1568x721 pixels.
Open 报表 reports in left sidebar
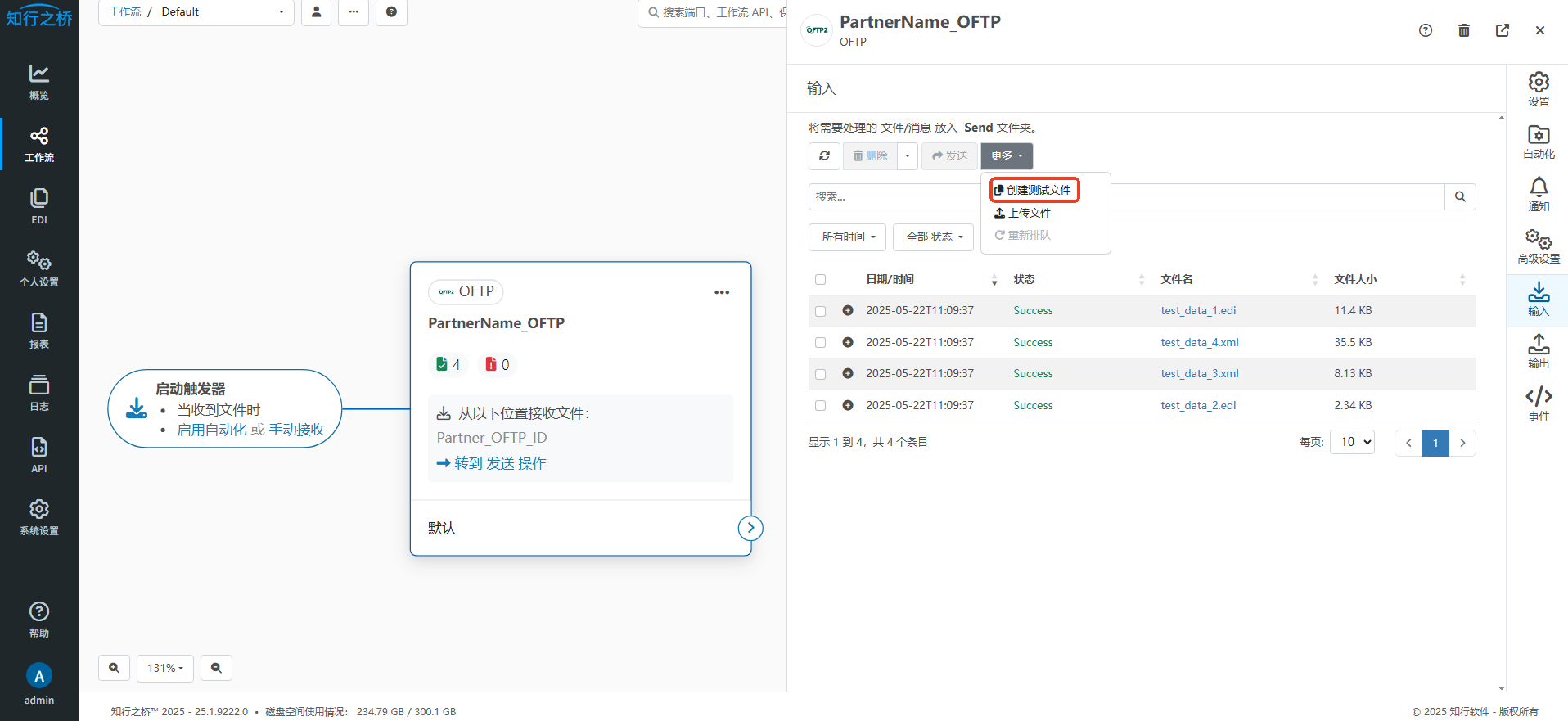click(39, 331)
